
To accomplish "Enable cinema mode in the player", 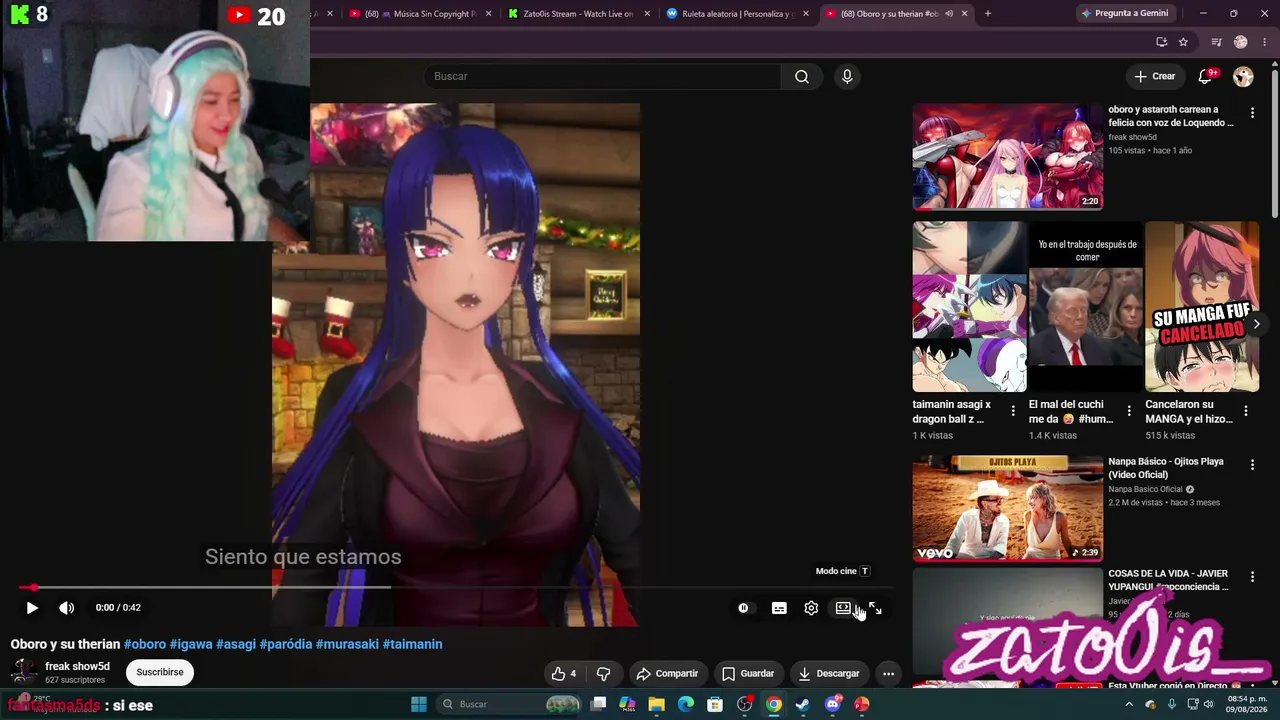I will click(x=843, y=608).
